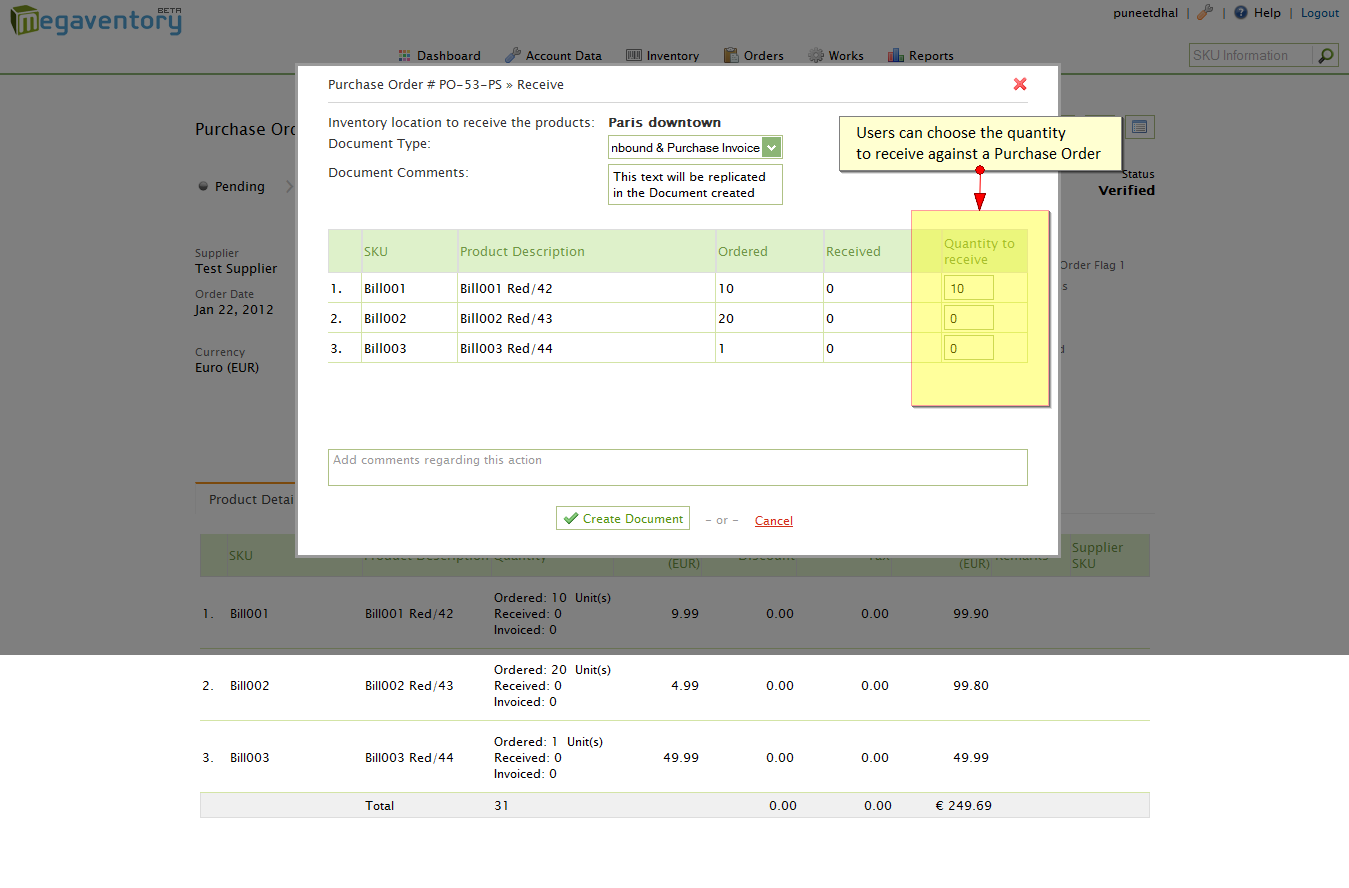Image resolution: width=1349 pixels, height=888 pixels.
Task: Close the Receive dialog with the red X
Action: point(1019,84)
